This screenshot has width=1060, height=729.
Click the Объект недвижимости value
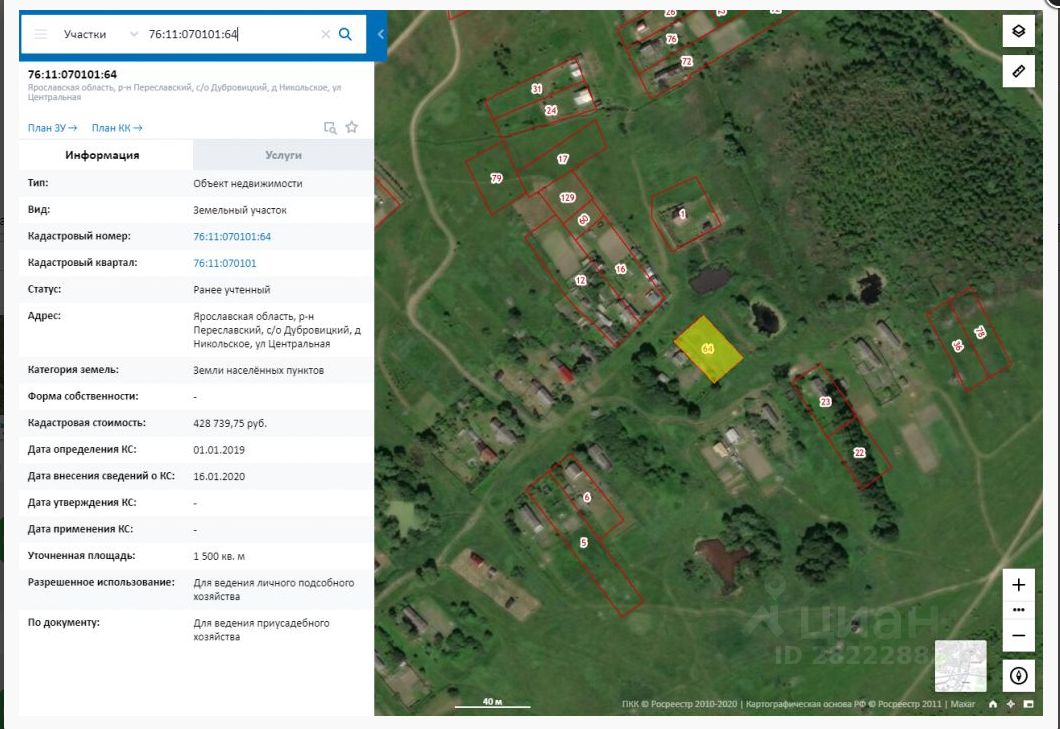pos(247,183)
